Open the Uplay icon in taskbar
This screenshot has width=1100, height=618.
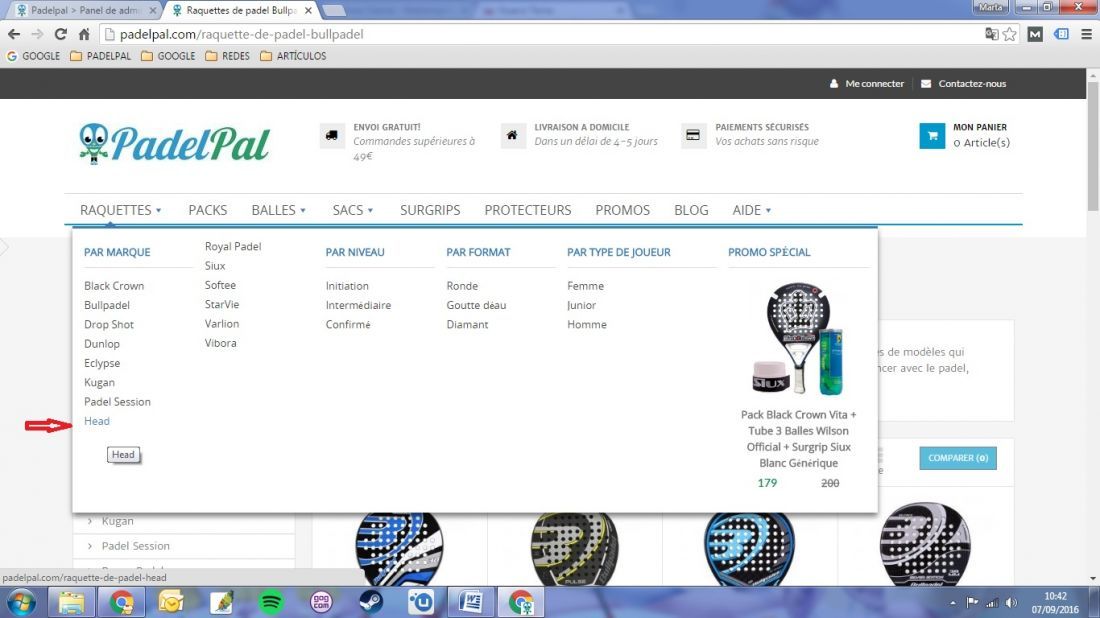421,603
